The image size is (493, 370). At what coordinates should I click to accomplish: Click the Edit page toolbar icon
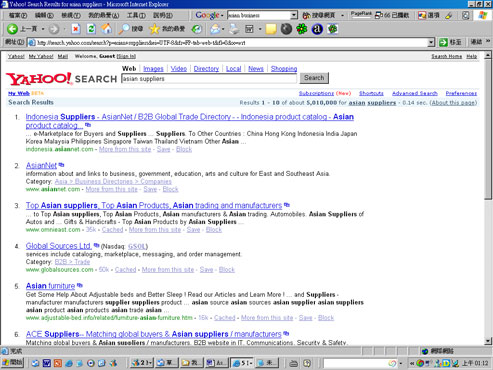coord(249,29)
